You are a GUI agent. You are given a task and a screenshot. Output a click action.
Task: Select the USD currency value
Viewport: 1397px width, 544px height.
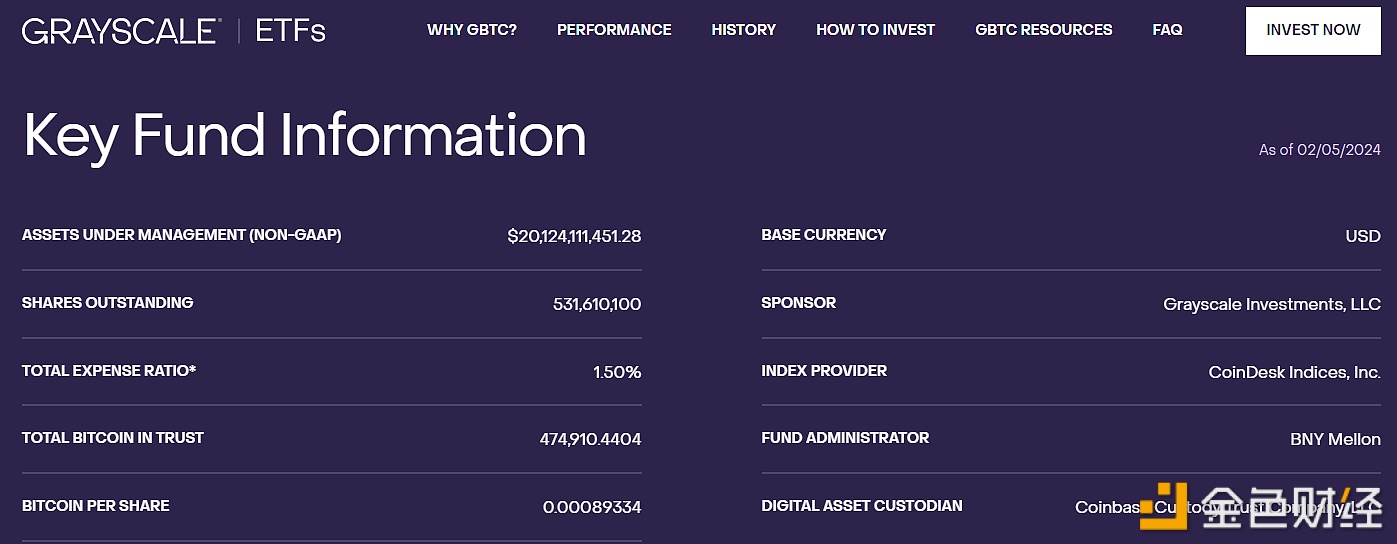1363,236
